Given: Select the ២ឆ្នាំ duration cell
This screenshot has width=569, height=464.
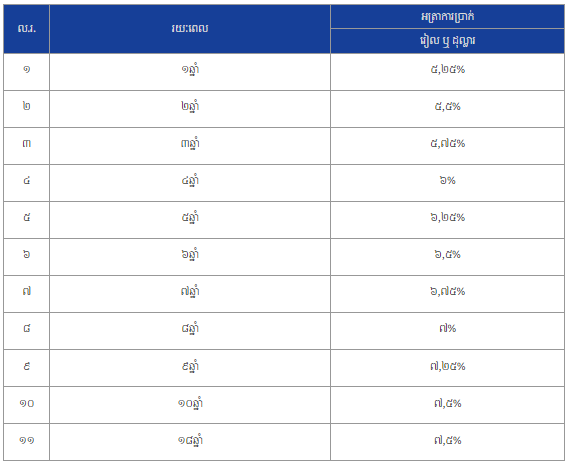Looking at the screenshot, I should point(190,109).
